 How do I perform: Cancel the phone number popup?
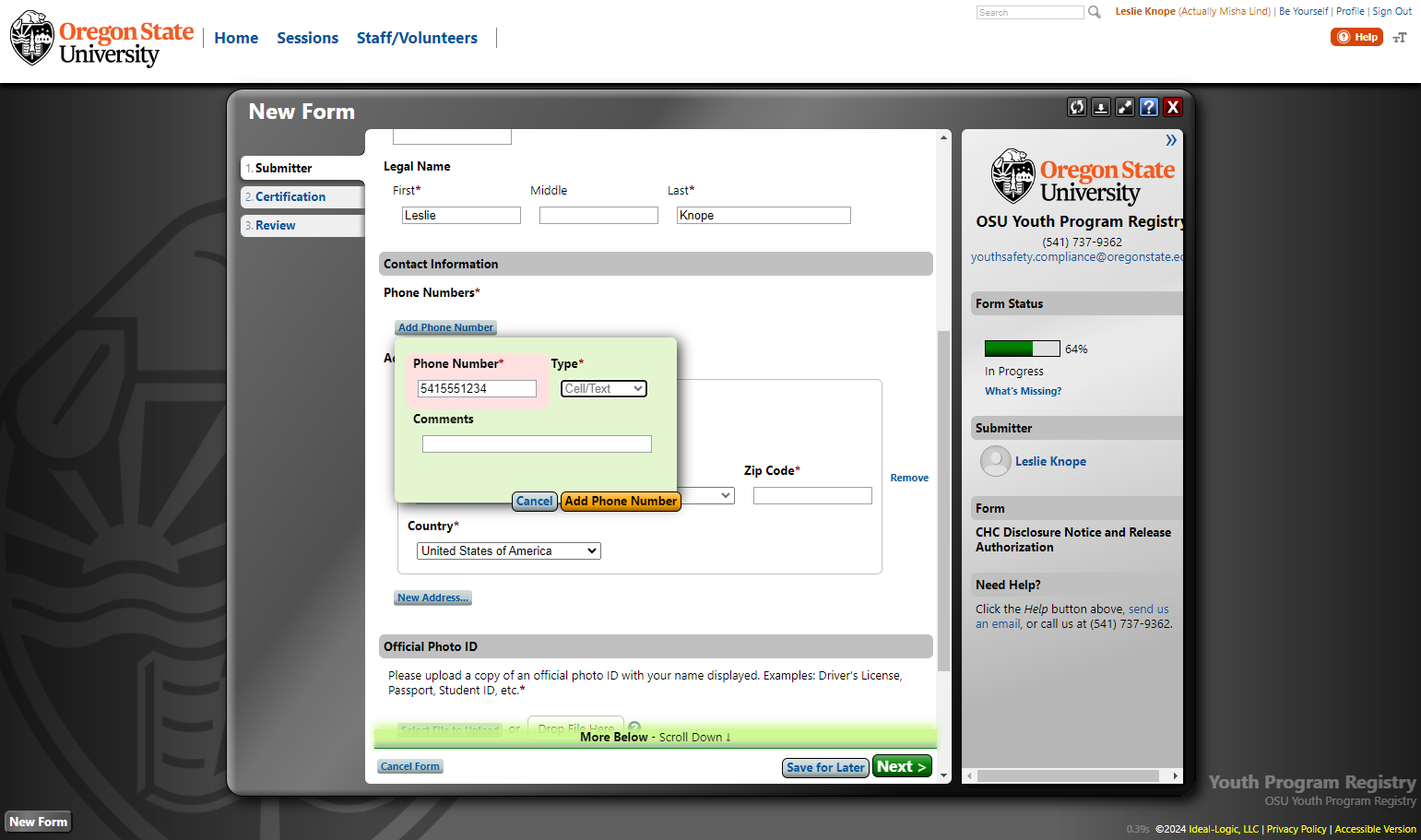[535, 501]
